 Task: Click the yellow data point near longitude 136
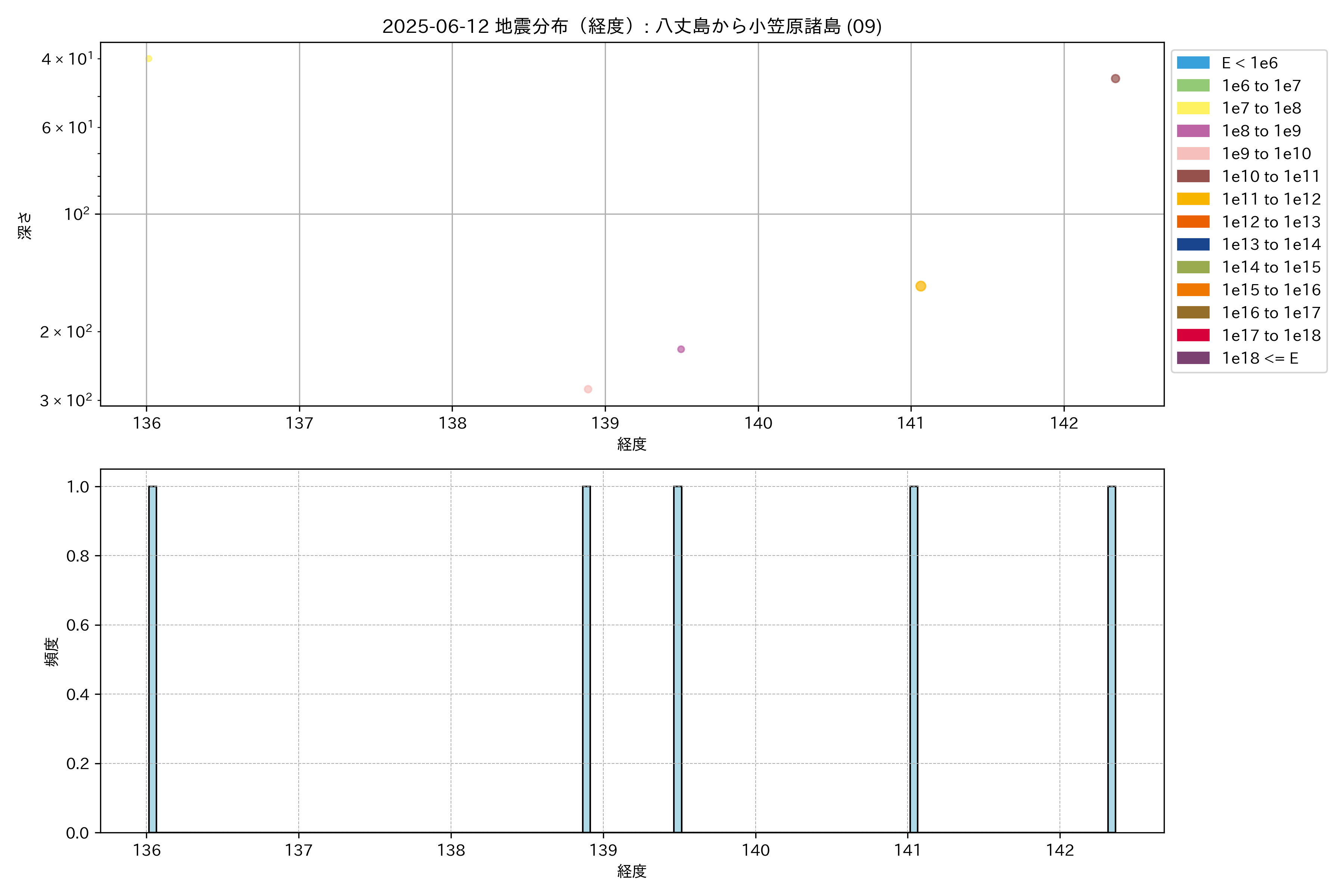tap(149, 59)
